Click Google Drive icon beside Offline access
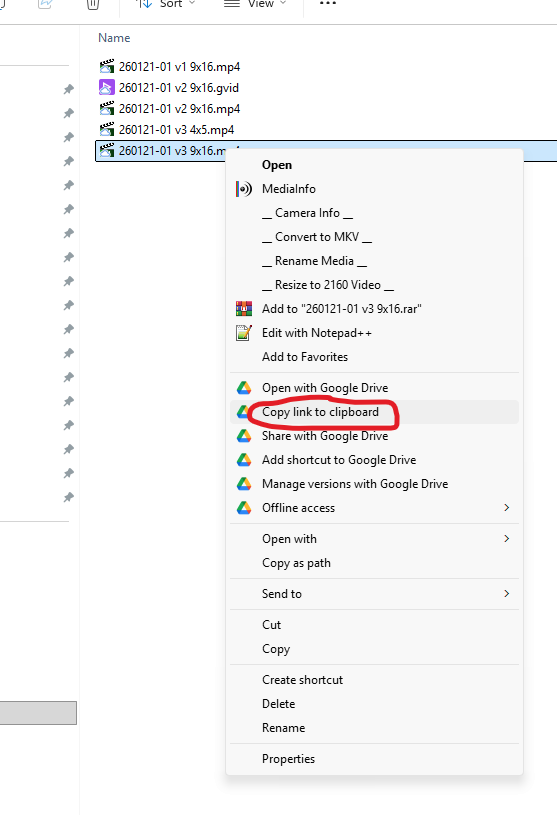 [244, 507]
